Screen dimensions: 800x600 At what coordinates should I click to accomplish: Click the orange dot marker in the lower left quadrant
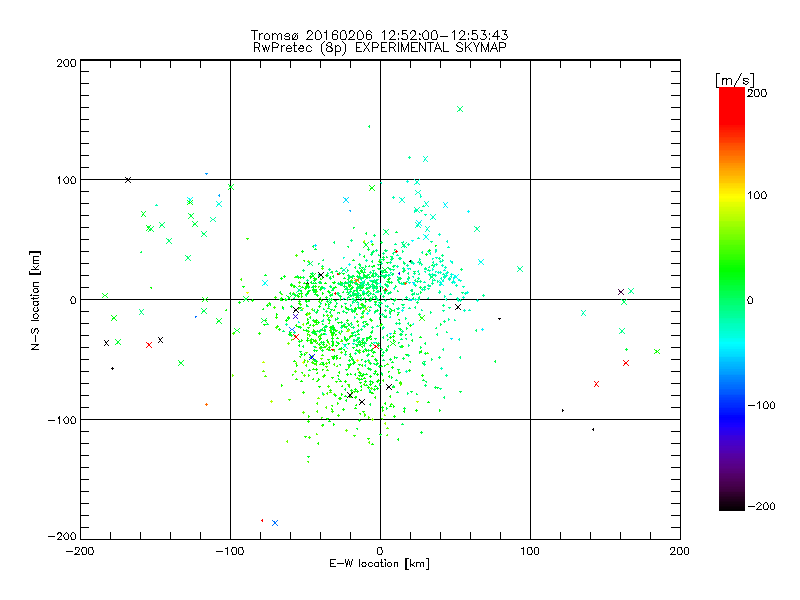pyautogui.click(x=206, y=405)
